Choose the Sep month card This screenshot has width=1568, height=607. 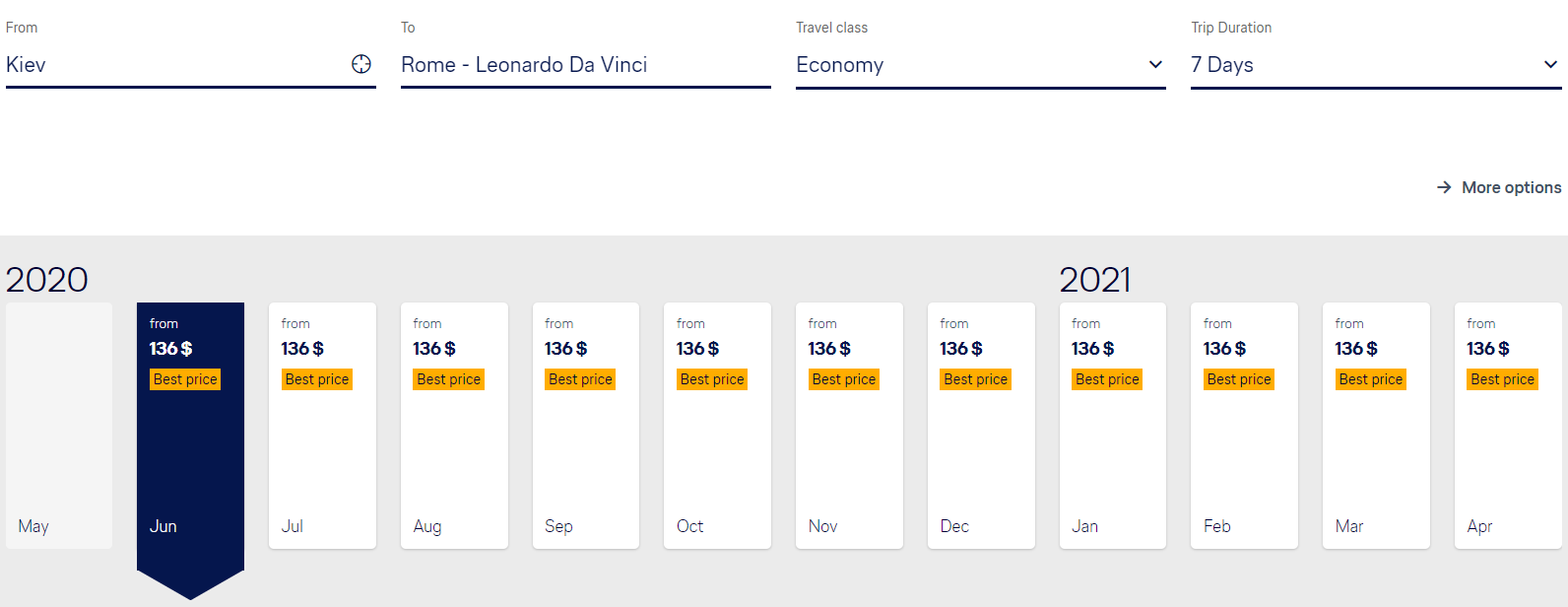pos(586,426)
